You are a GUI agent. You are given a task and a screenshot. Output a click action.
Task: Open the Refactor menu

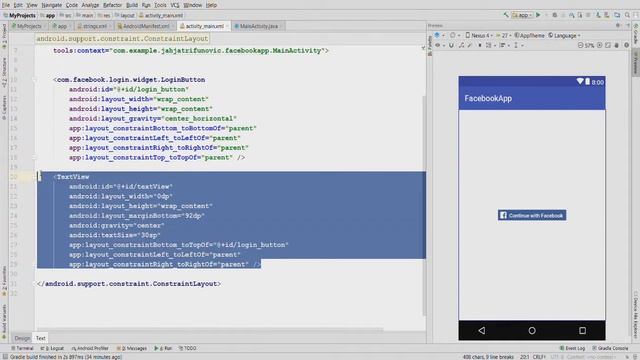112,5
